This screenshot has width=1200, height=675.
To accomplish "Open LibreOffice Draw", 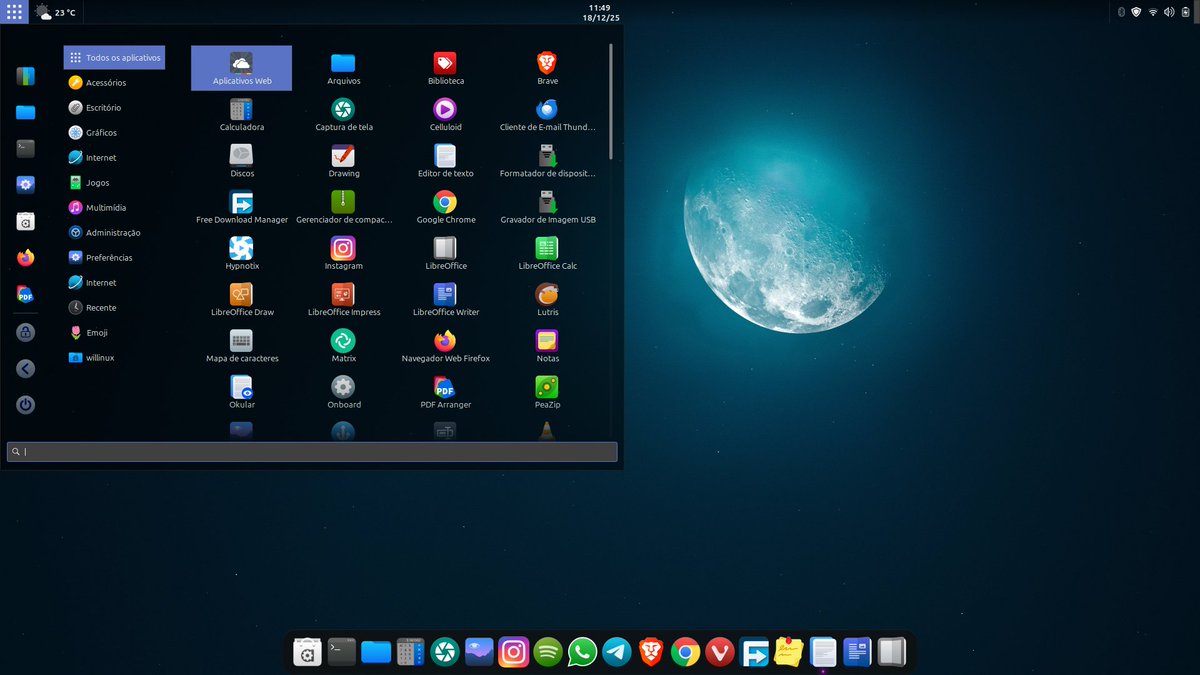I will click(241, 299).
